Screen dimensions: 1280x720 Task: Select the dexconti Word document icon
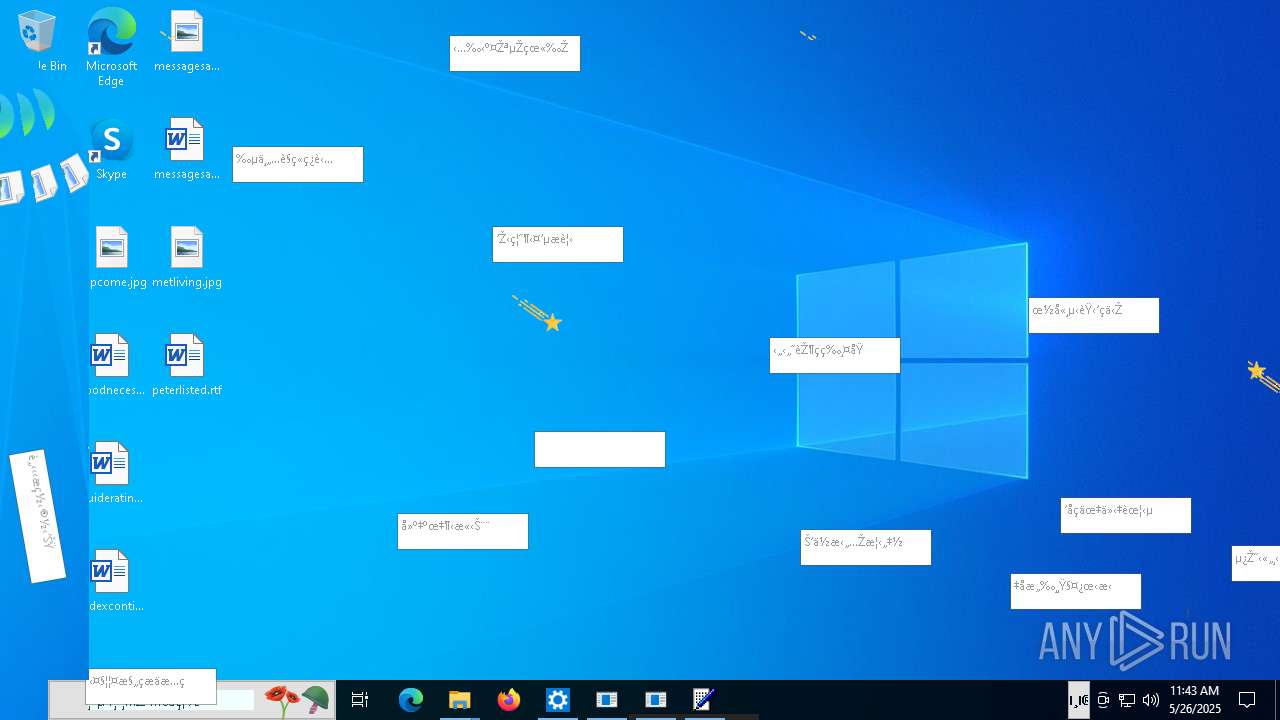point(112,582)
